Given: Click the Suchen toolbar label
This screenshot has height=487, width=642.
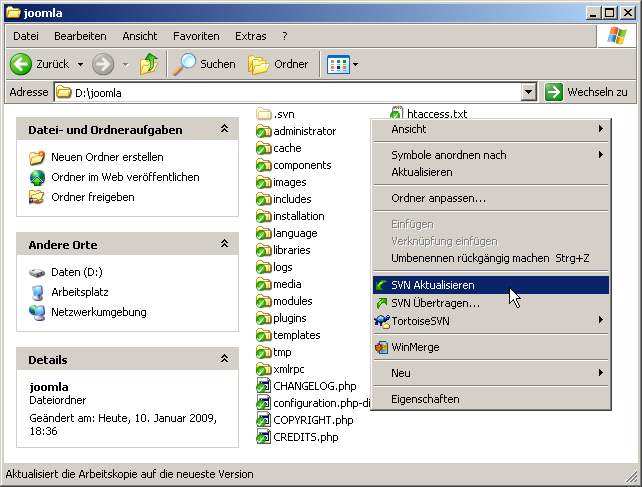Looking at the screenshot, I should pyautogui.click(x=218, y=64).
